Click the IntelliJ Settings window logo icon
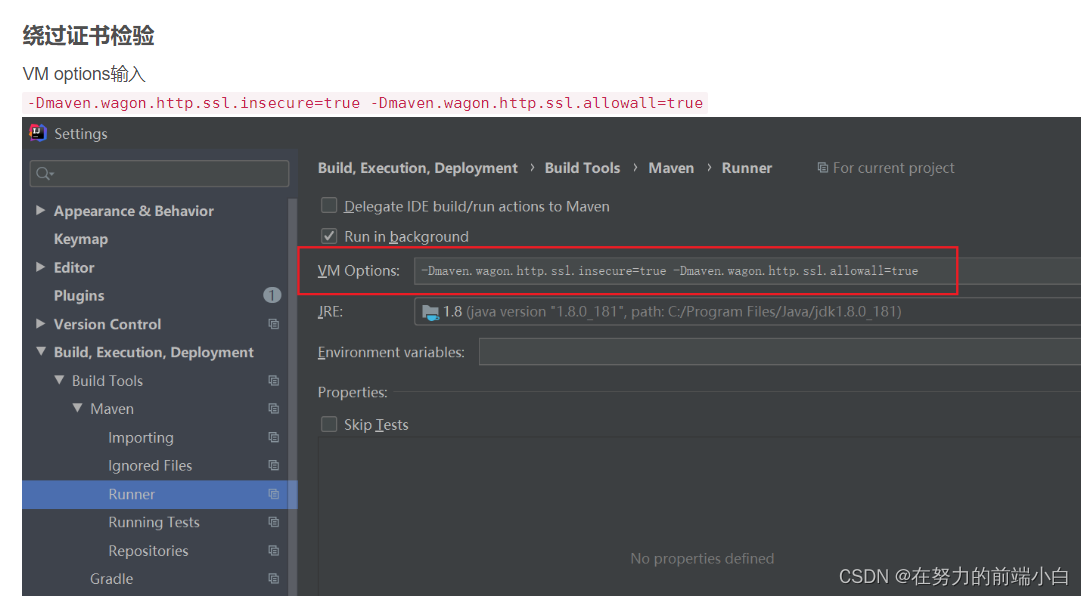Screen dimensions: 1084x596 38,133
